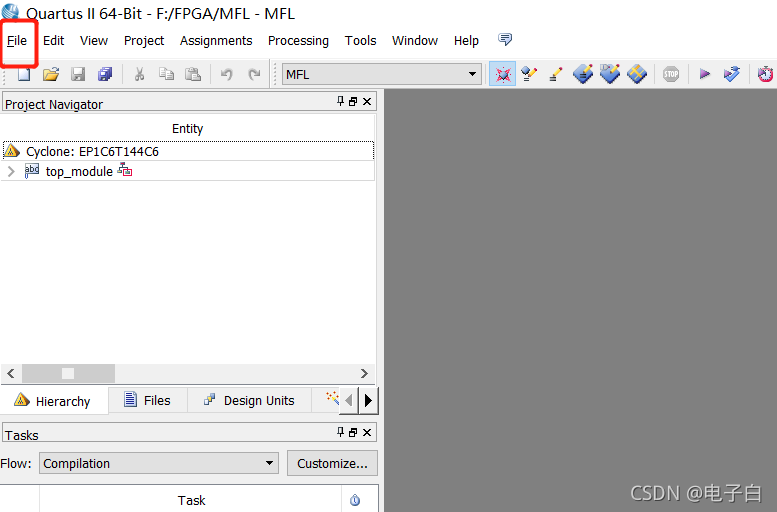777x512 pixels.
Task: Pin the Project Navigator panel
Action: pos(340,101)
